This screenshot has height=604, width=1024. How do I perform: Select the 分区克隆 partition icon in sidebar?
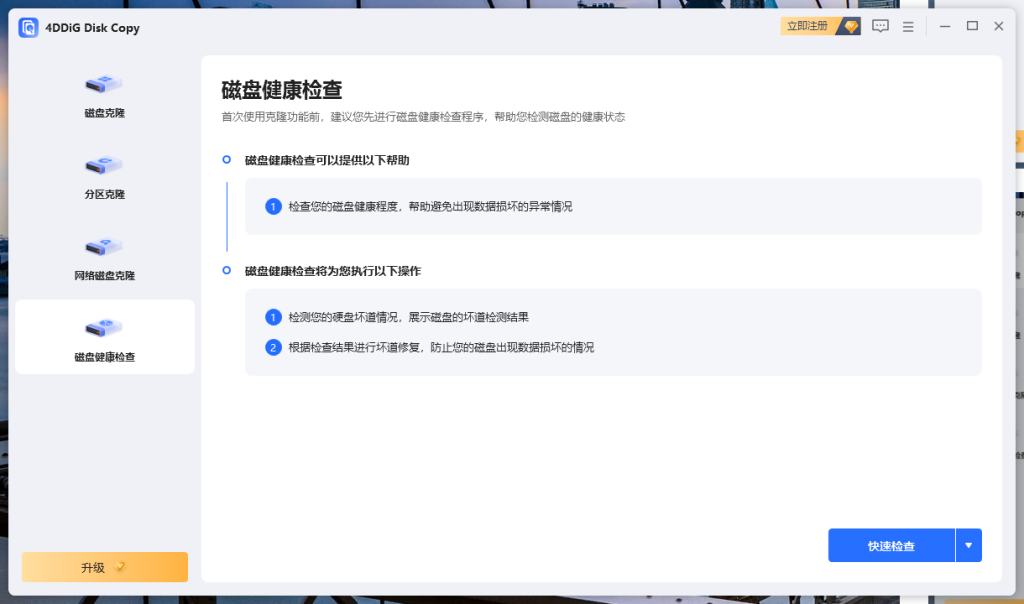pyautogui.click(x=104, y=165)
